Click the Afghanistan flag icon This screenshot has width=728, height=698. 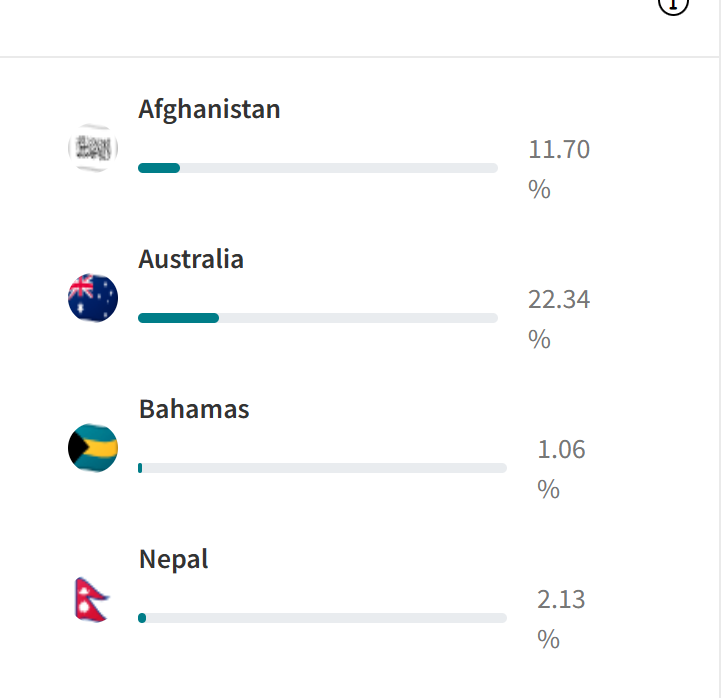pos(93,148)
